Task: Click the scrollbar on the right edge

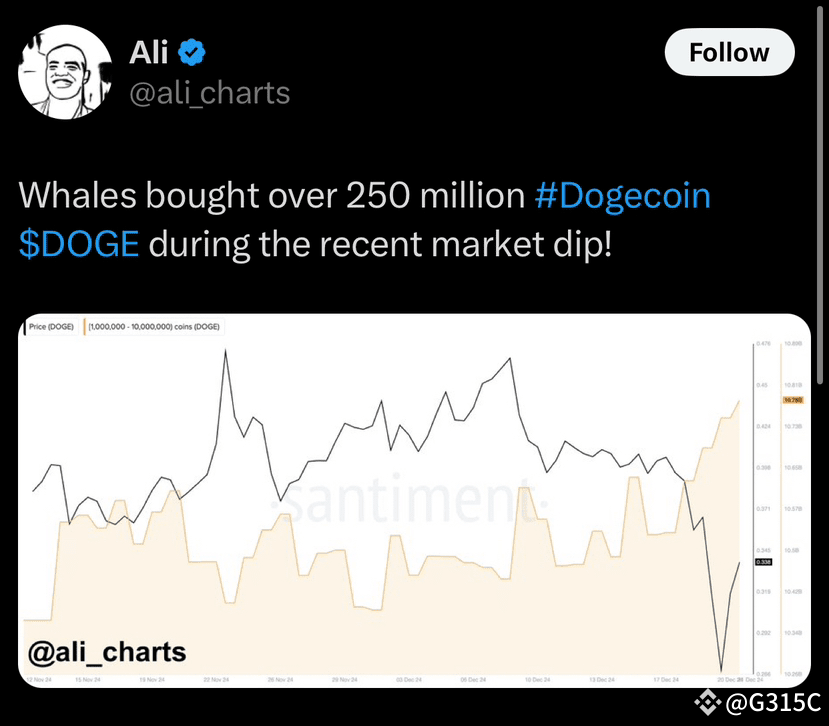Action: [x=821, y=200]
